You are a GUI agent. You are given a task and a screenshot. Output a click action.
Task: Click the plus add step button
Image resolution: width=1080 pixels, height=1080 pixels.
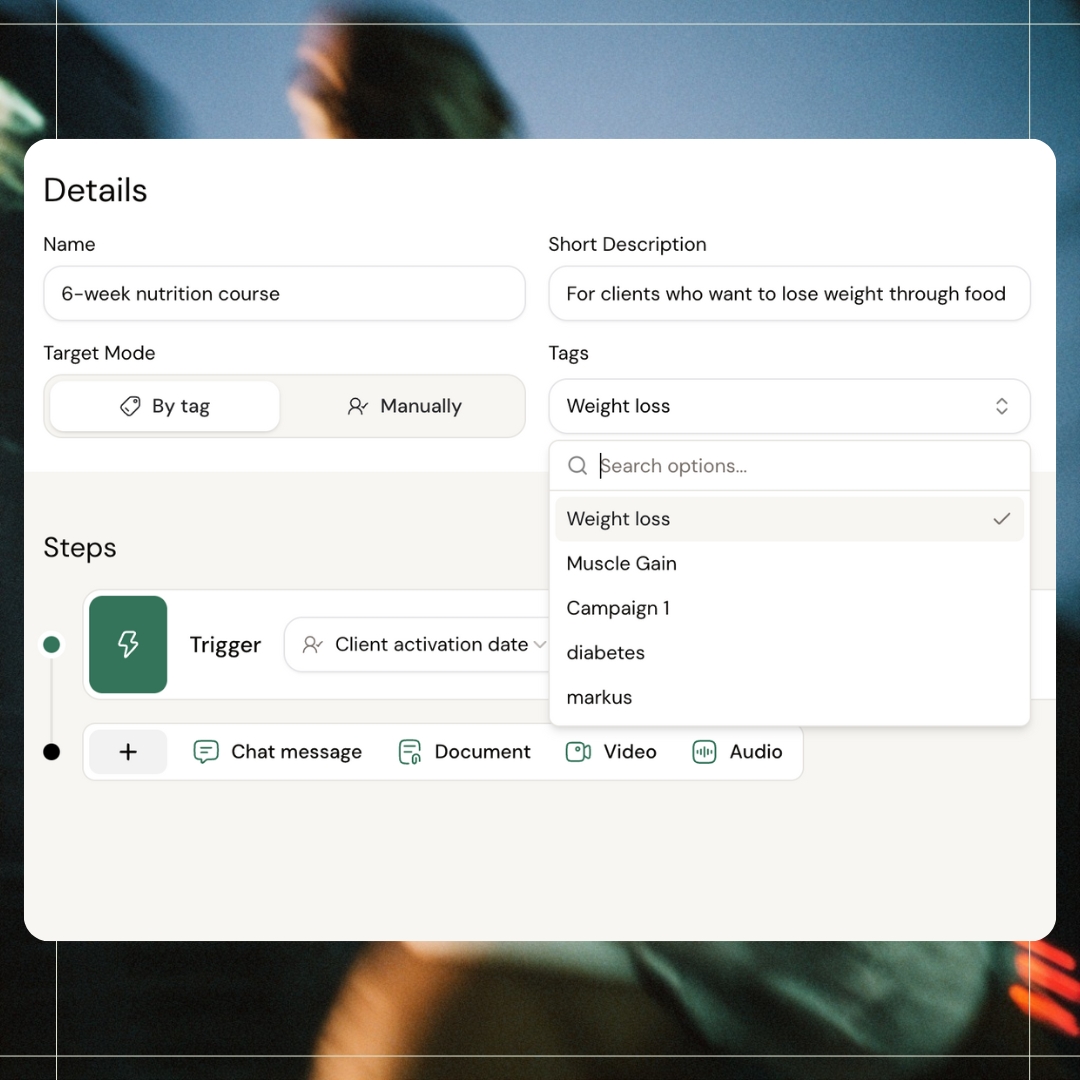(128, 752)
